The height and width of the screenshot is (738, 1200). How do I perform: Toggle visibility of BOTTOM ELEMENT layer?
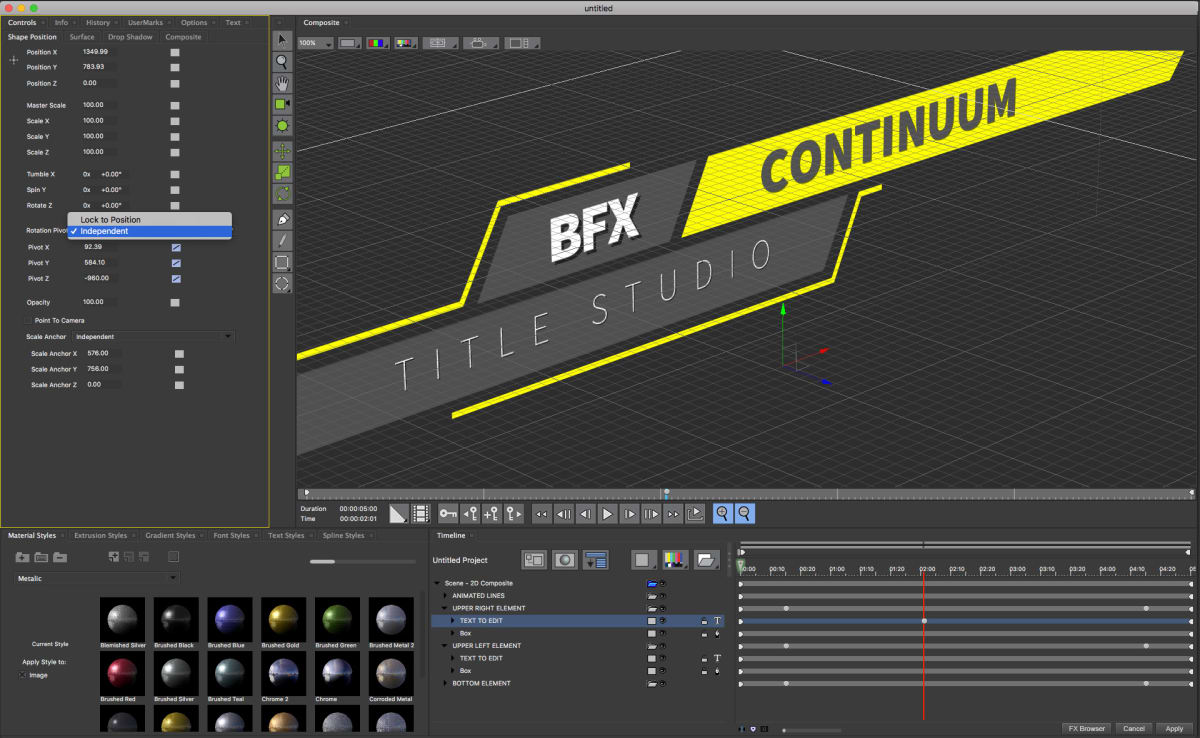662,683
